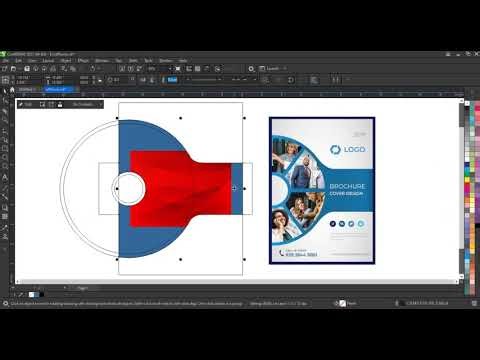The width and height of the screenshot is (480, 360).
Task: Toggle the lock contents padlock icon
Action: click(60, 105)
